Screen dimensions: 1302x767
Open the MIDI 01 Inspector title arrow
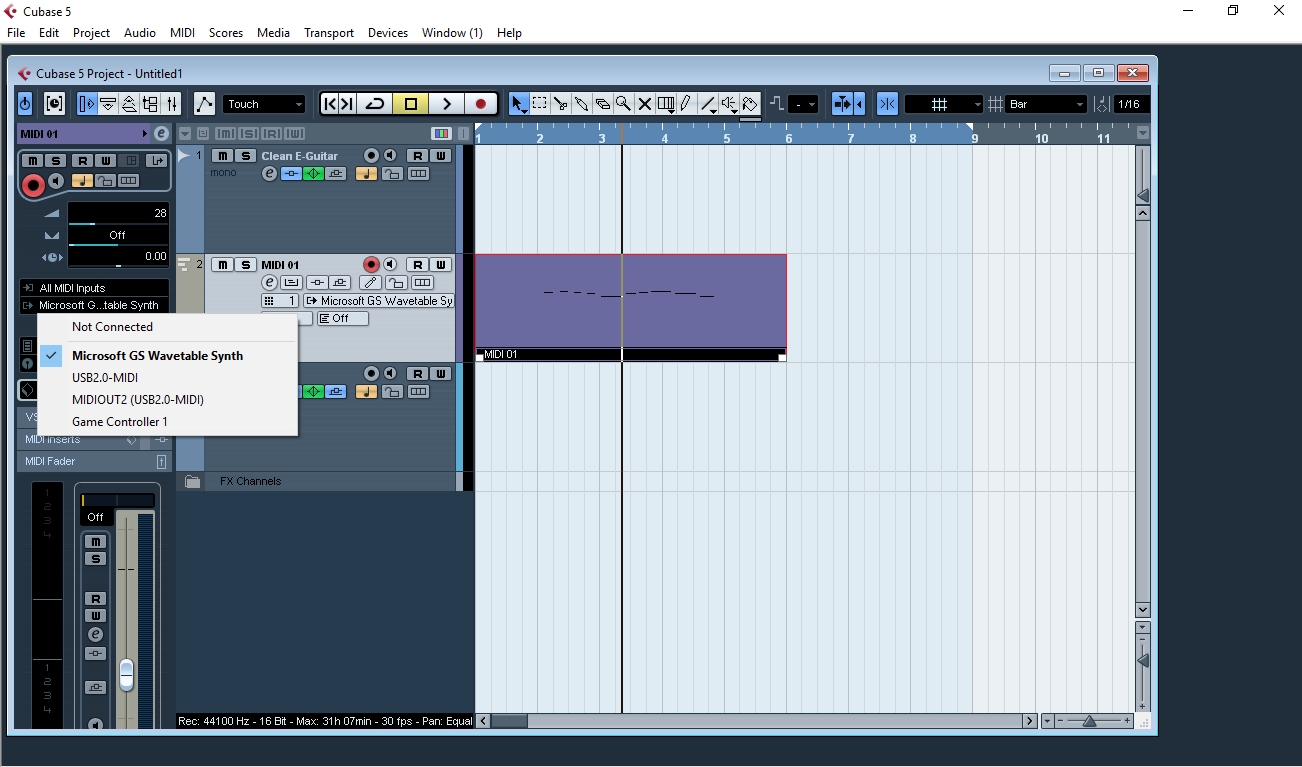[144, 133]
